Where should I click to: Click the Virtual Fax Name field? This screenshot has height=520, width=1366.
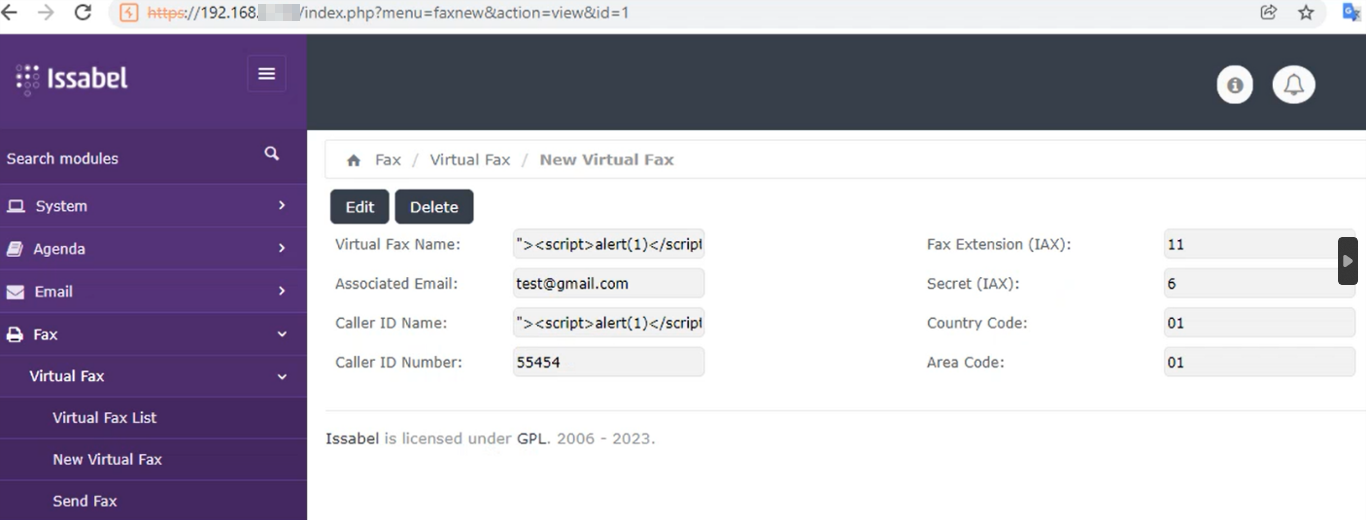coord(609,244)
